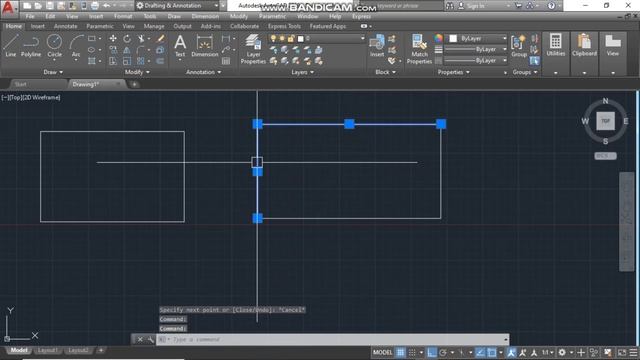
Task: Activate the Rotate tool
Action: (x=127, y=38)
